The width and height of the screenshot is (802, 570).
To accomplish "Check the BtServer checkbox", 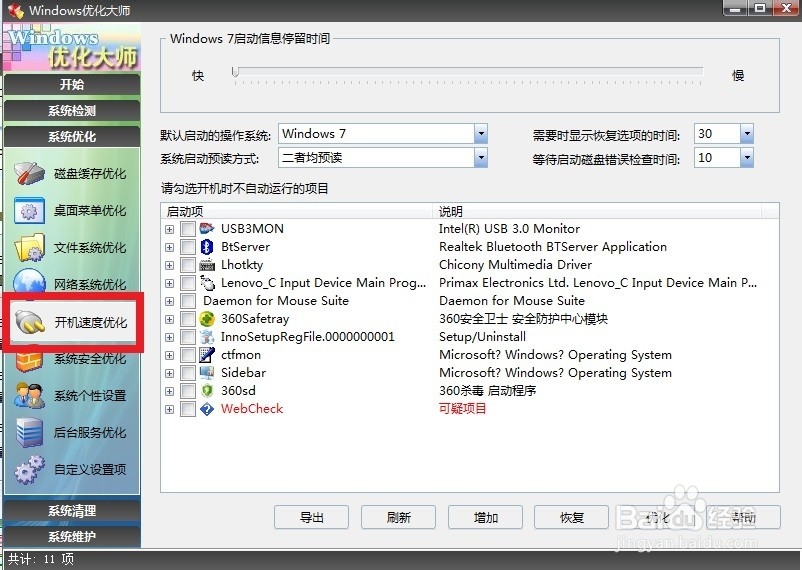I will point(188,247).
